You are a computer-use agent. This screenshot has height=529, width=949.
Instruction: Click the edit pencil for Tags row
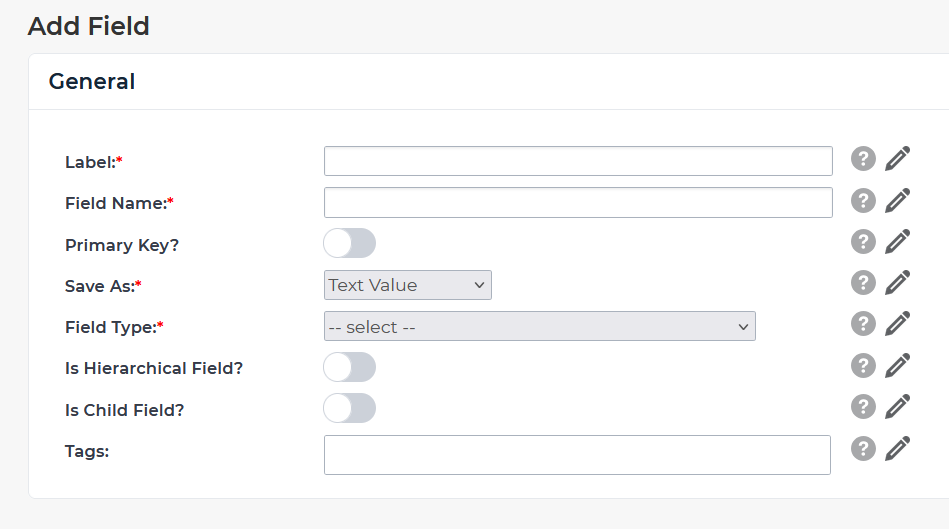(x=898, y=448)
